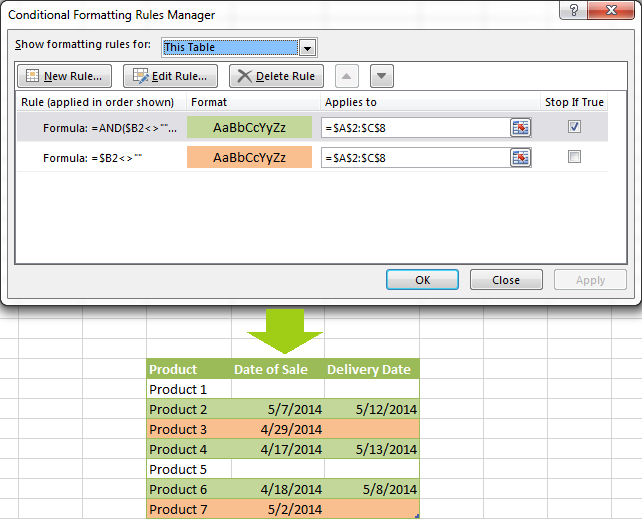The image size is (642, 519).
Task: Click range selector icon for second rule
Action: pyautogui.click(x=520, y=158)
